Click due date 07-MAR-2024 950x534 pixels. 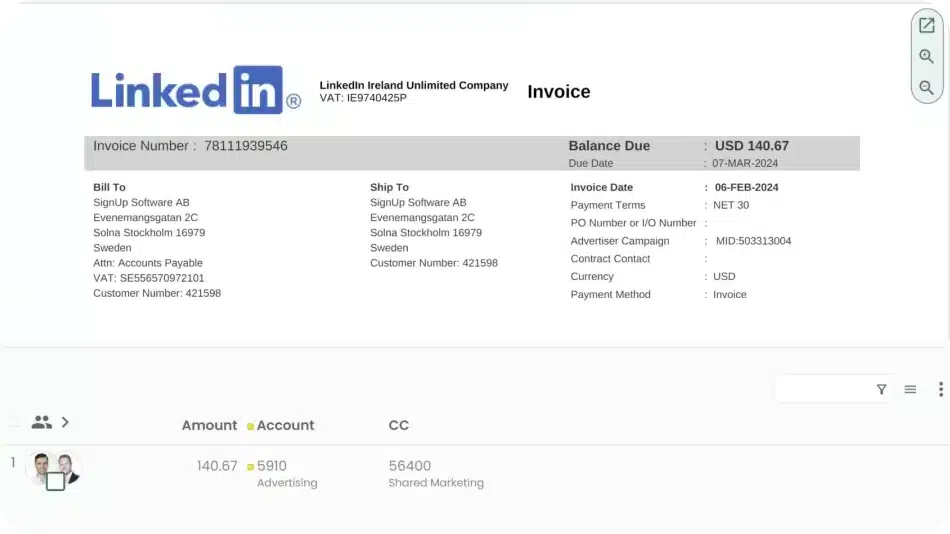(745, 164)
